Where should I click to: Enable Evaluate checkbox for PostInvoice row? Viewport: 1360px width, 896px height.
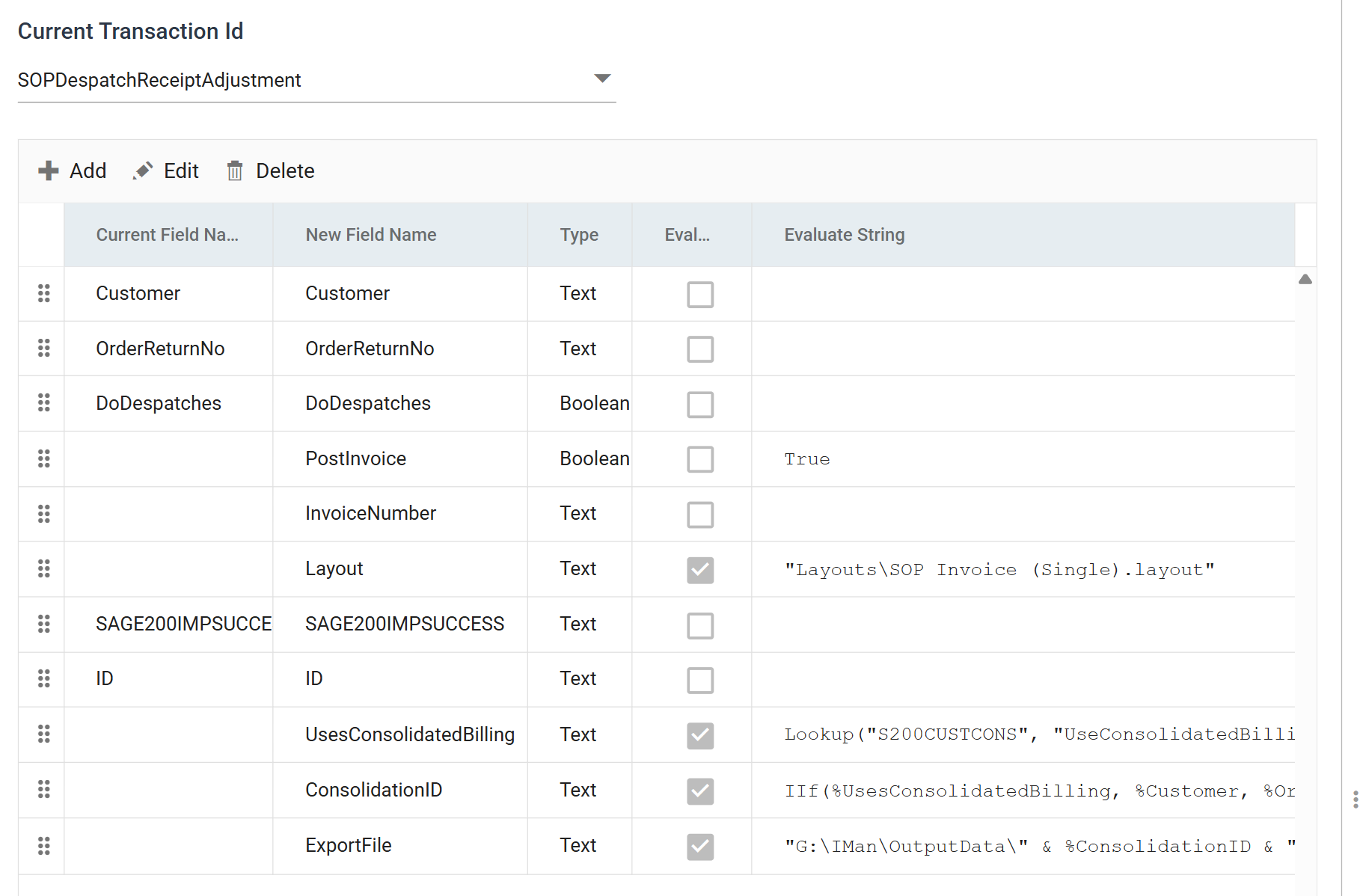click(x=700, y=459)
